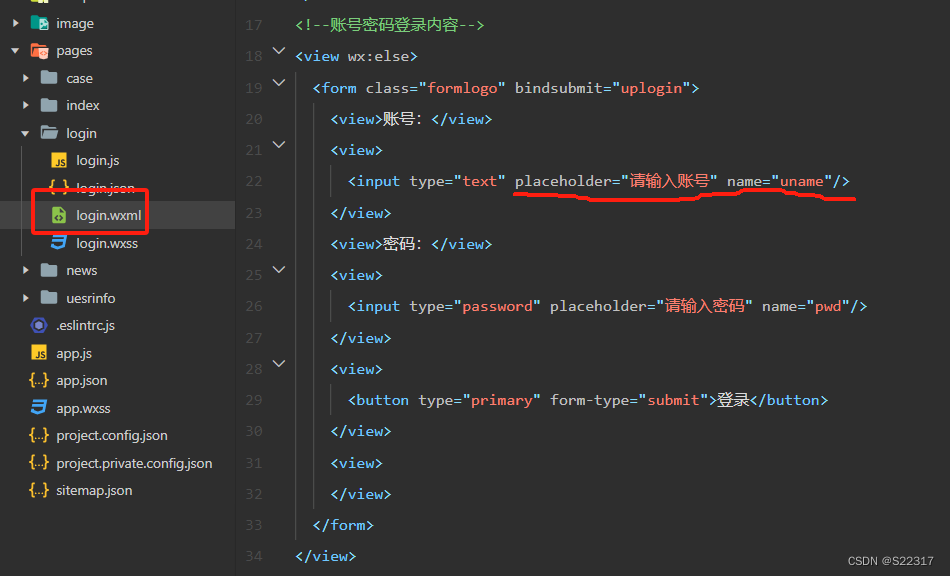
Task: Select the uesrinfo folder label
Action: coord(90,298)
